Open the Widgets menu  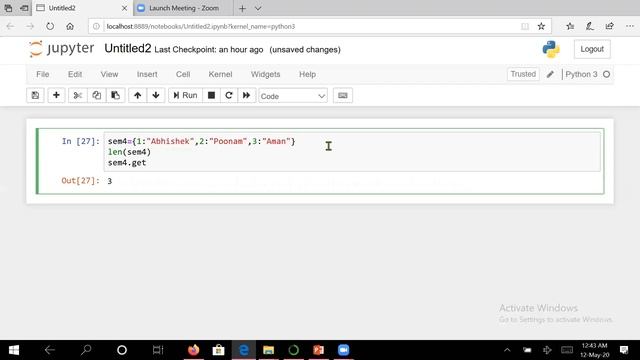pos(266,74)
